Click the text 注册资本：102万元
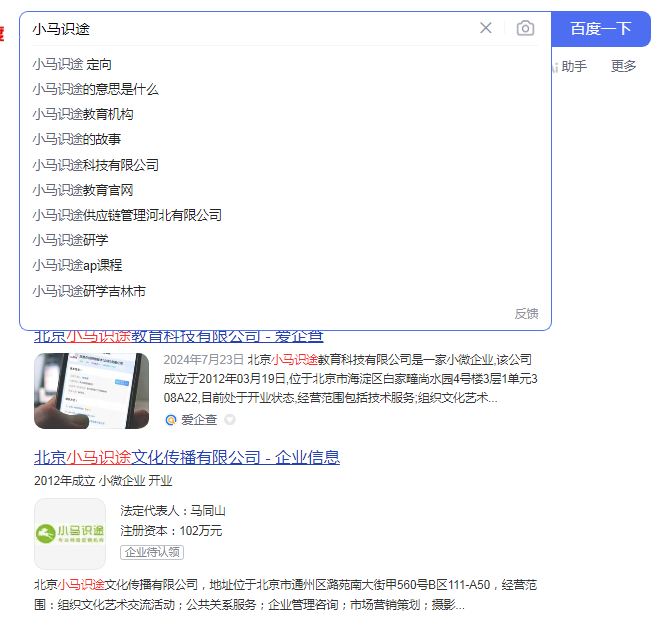The image size is (666, 618). [x=171, y=531]
